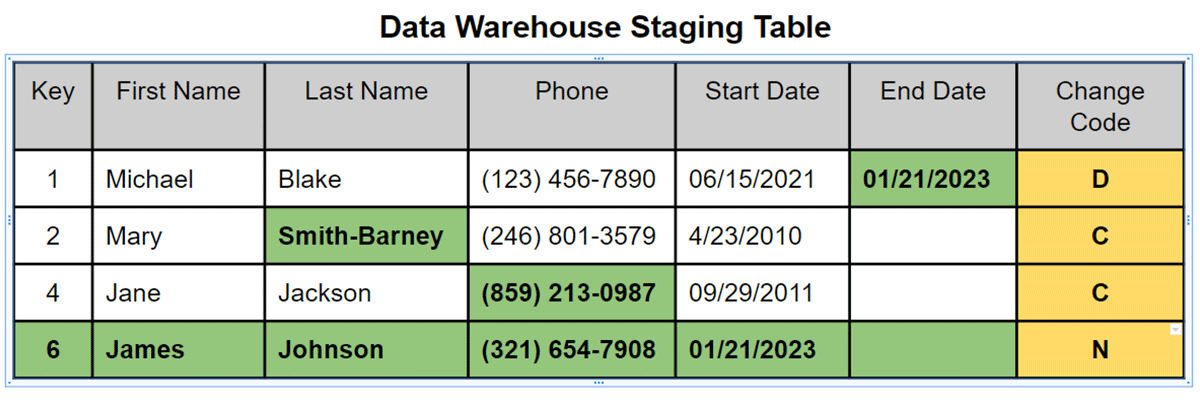The height and width of the screenshot is (403, 1200).
Task: Click the Data Warehouse Staging Table title
Action: 605,27
